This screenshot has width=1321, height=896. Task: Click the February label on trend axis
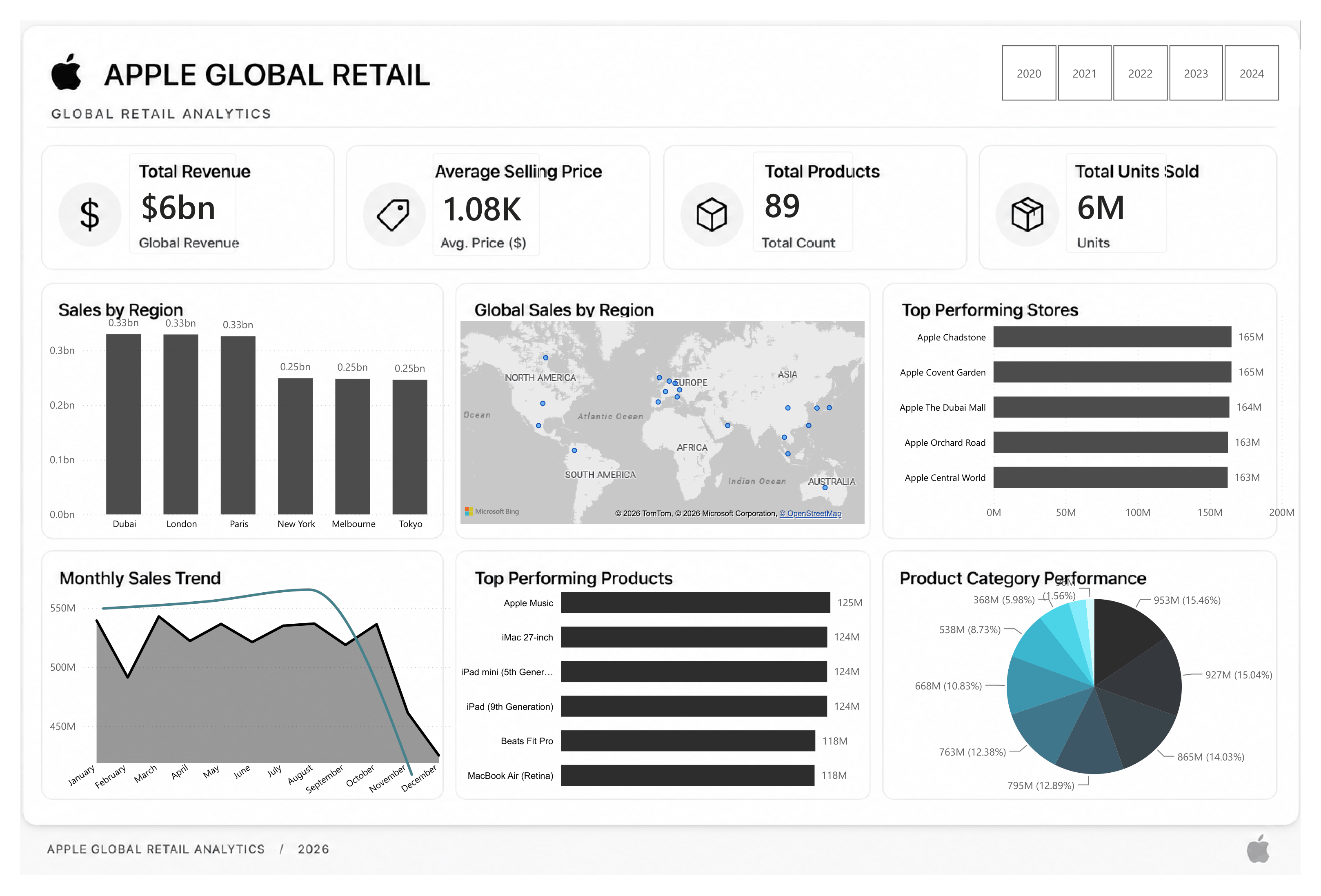point(110,777)
